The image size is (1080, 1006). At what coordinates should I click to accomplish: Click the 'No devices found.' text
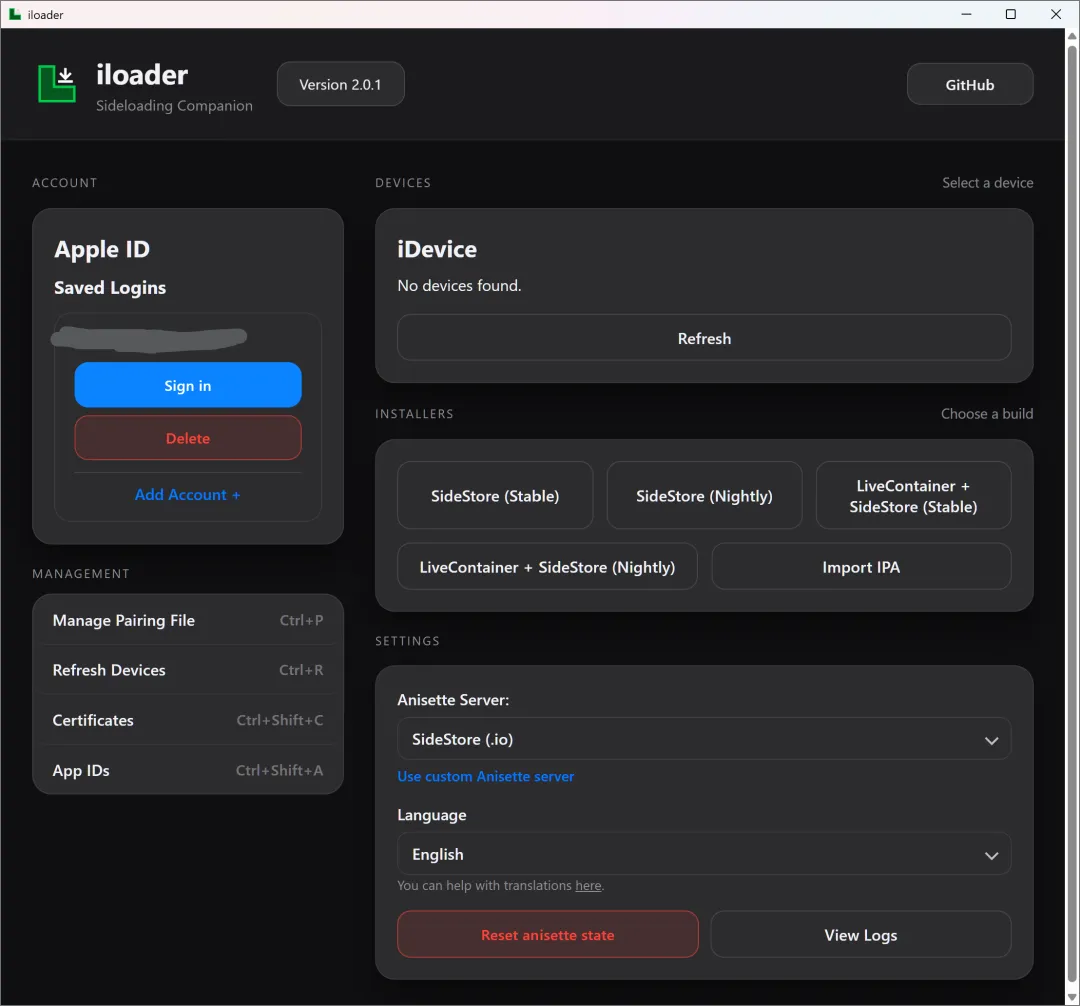[459, 285]
